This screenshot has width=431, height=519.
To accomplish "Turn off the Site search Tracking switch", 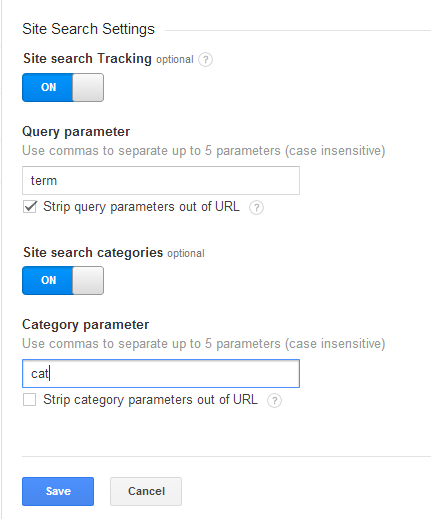I will pyautogui.click(x=63, y=87).
